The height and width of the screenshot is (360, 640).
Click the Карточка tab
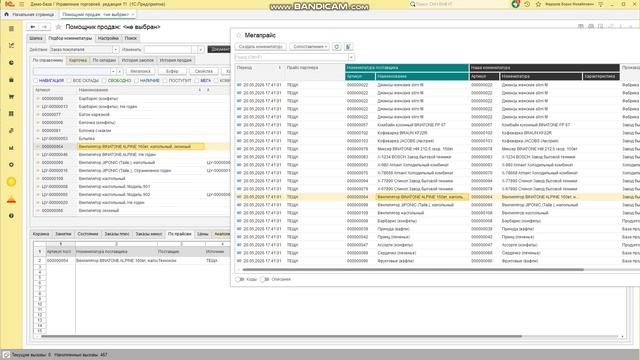tap(78, 60)
